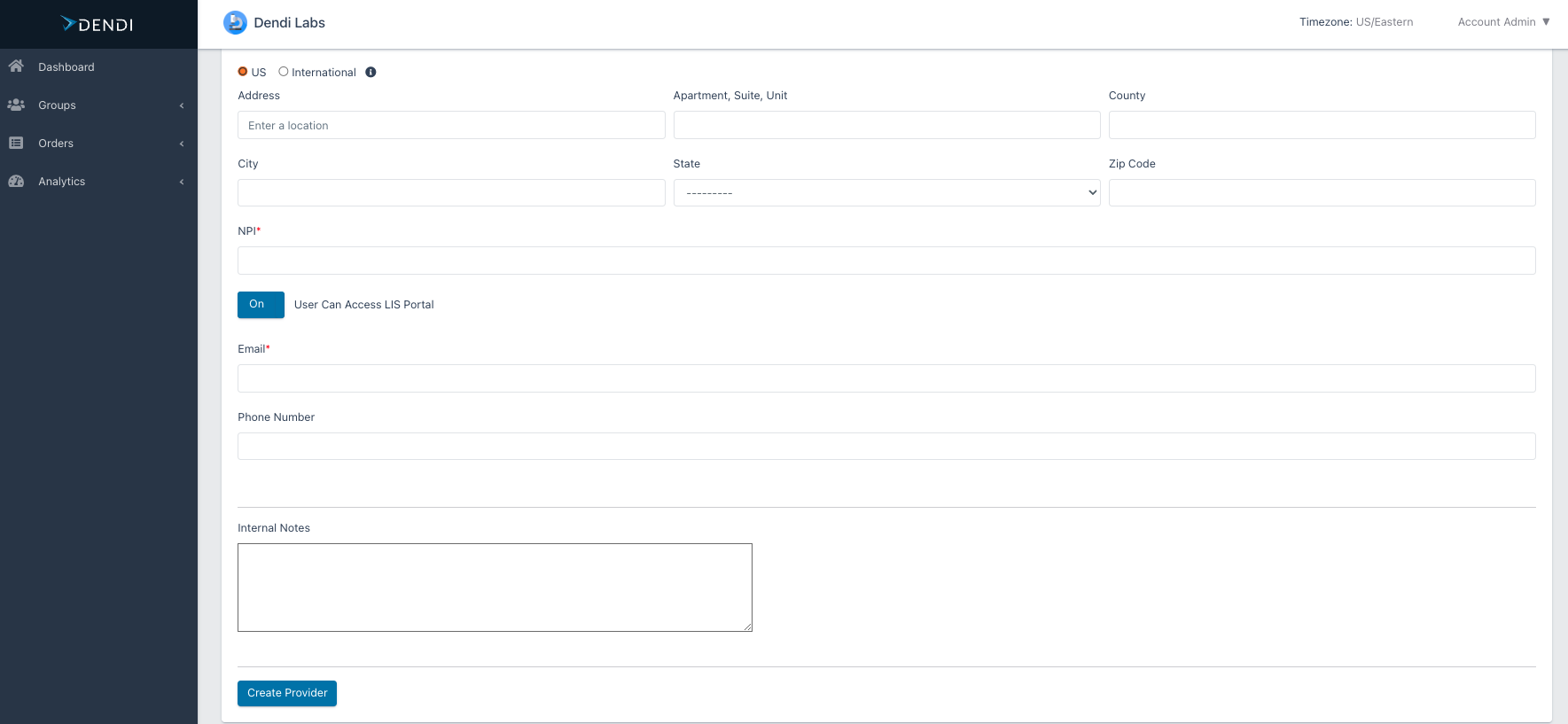Click the Zip Code input field
The height and width of the screenshot is (724, 1568).
point(1322,193)
